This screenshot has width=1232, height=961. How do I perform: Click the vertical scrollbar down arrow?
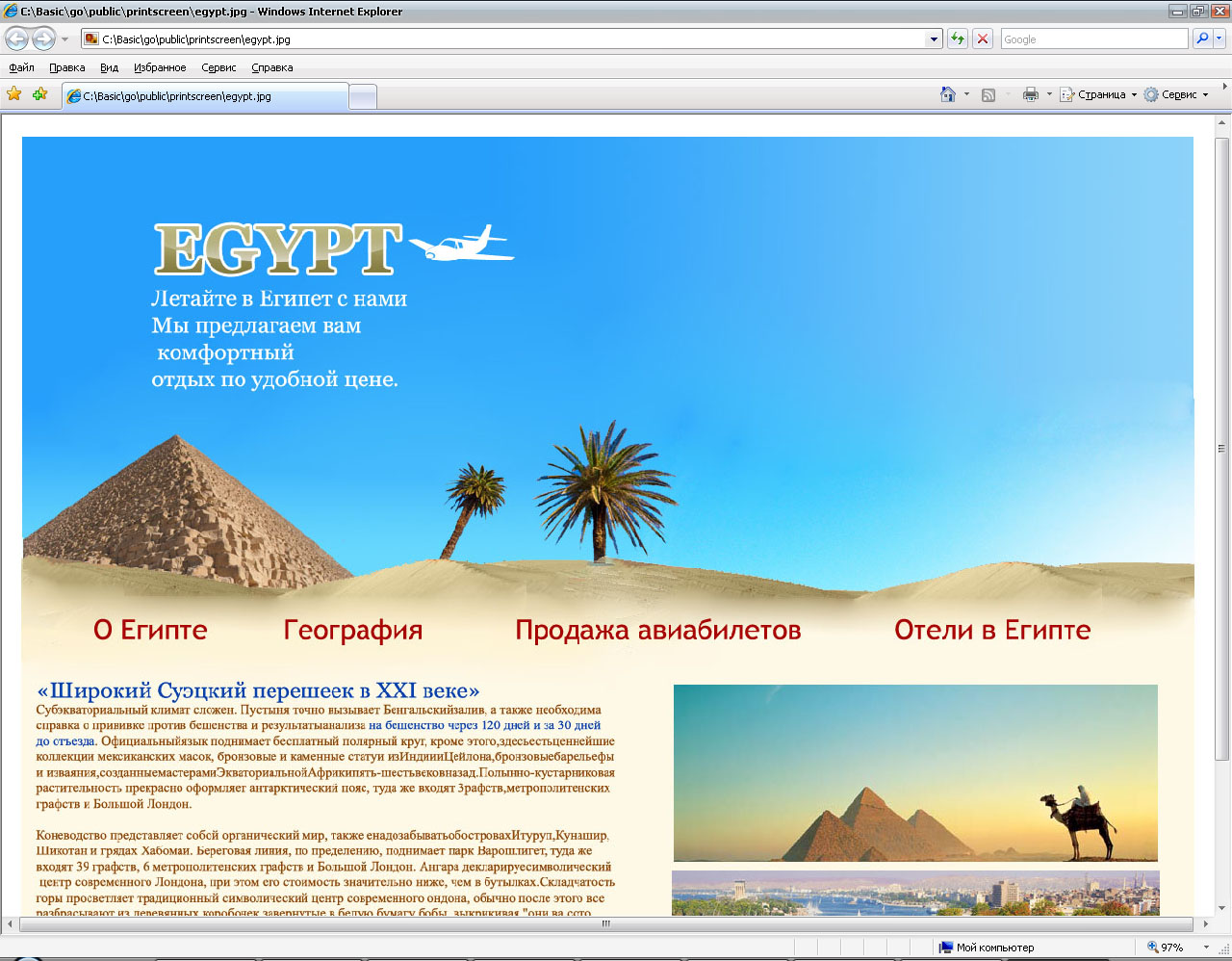[1222, 907]
